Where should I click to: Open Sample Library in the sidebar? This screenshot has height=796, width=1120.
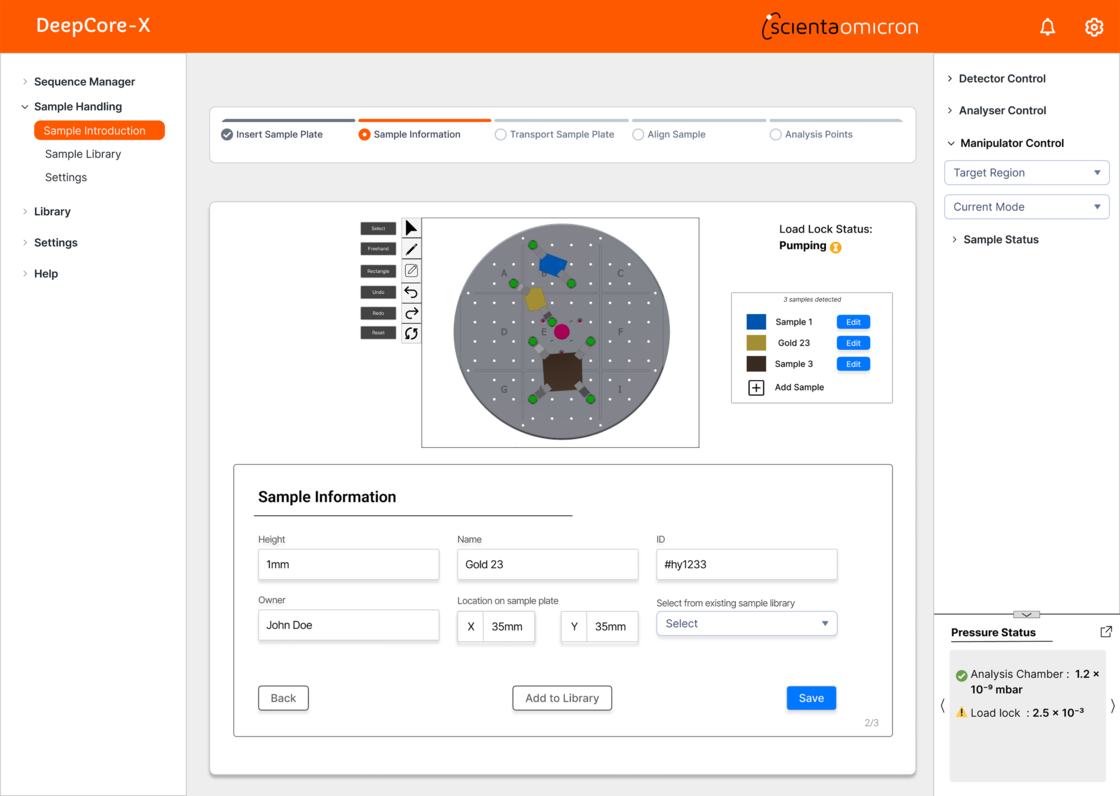click(x=83, y=154)
